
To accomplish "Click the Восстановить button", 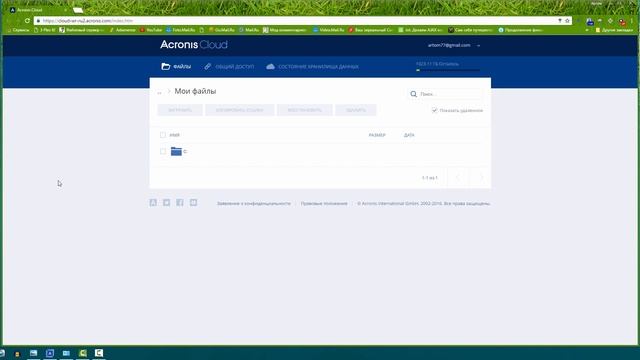I will 304,110.
